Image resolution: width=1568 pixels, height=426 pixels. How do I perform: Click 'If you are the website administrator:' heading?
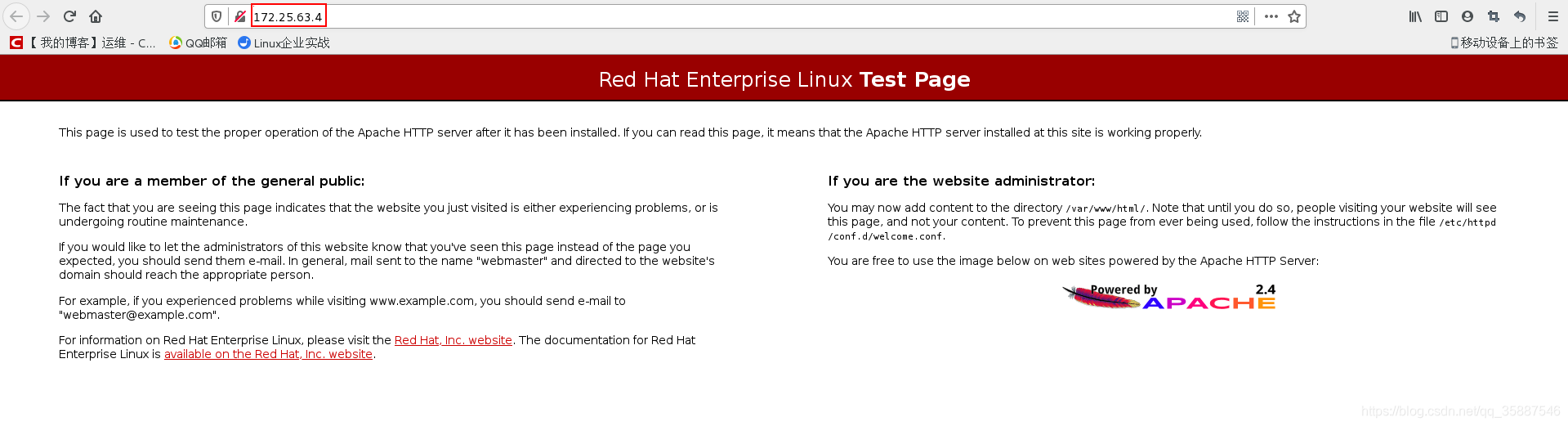pyautogui.click(x=961, y=181)
